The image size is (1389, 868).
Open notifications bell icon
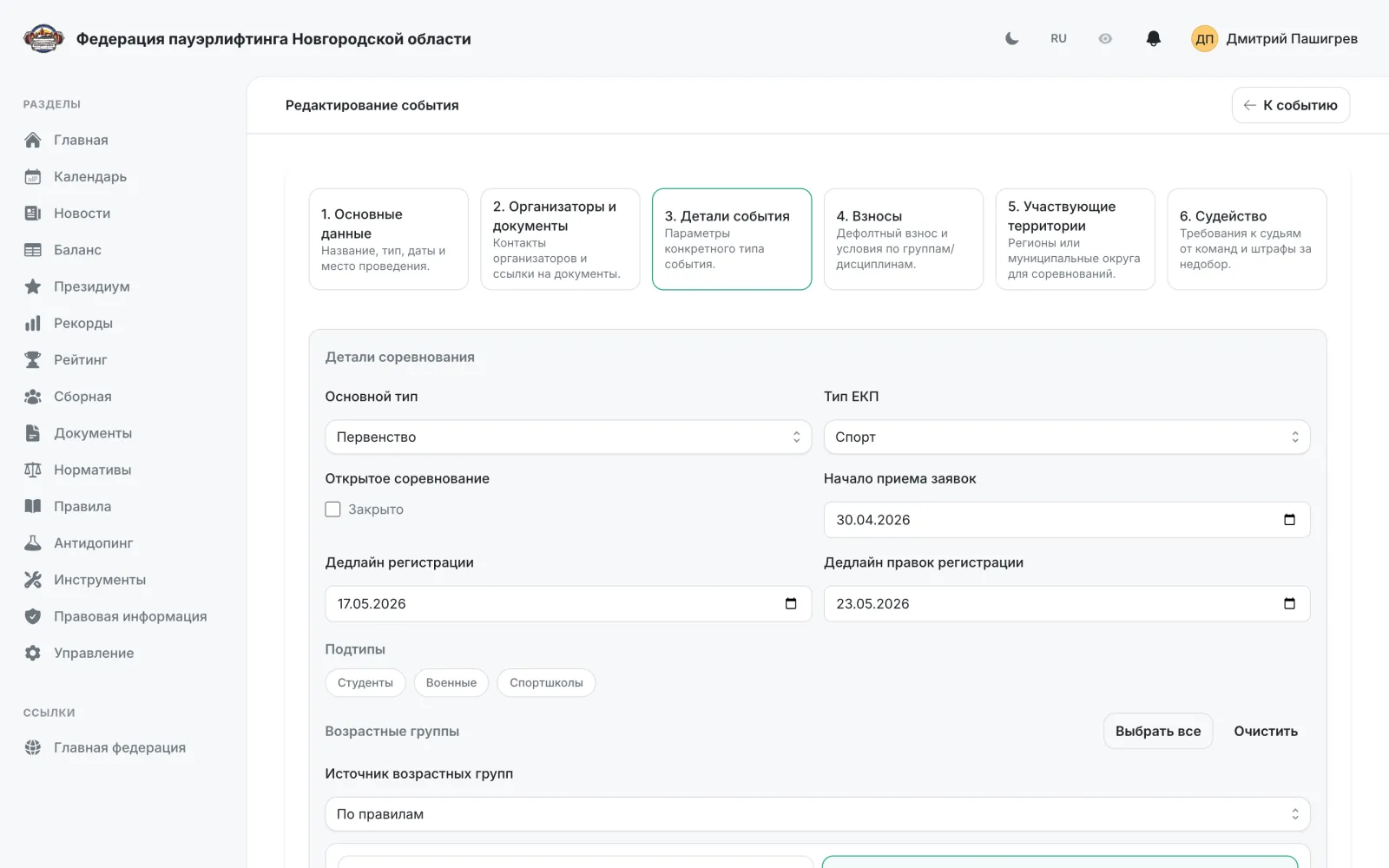pyautogui.click(x=1153, y=38)
